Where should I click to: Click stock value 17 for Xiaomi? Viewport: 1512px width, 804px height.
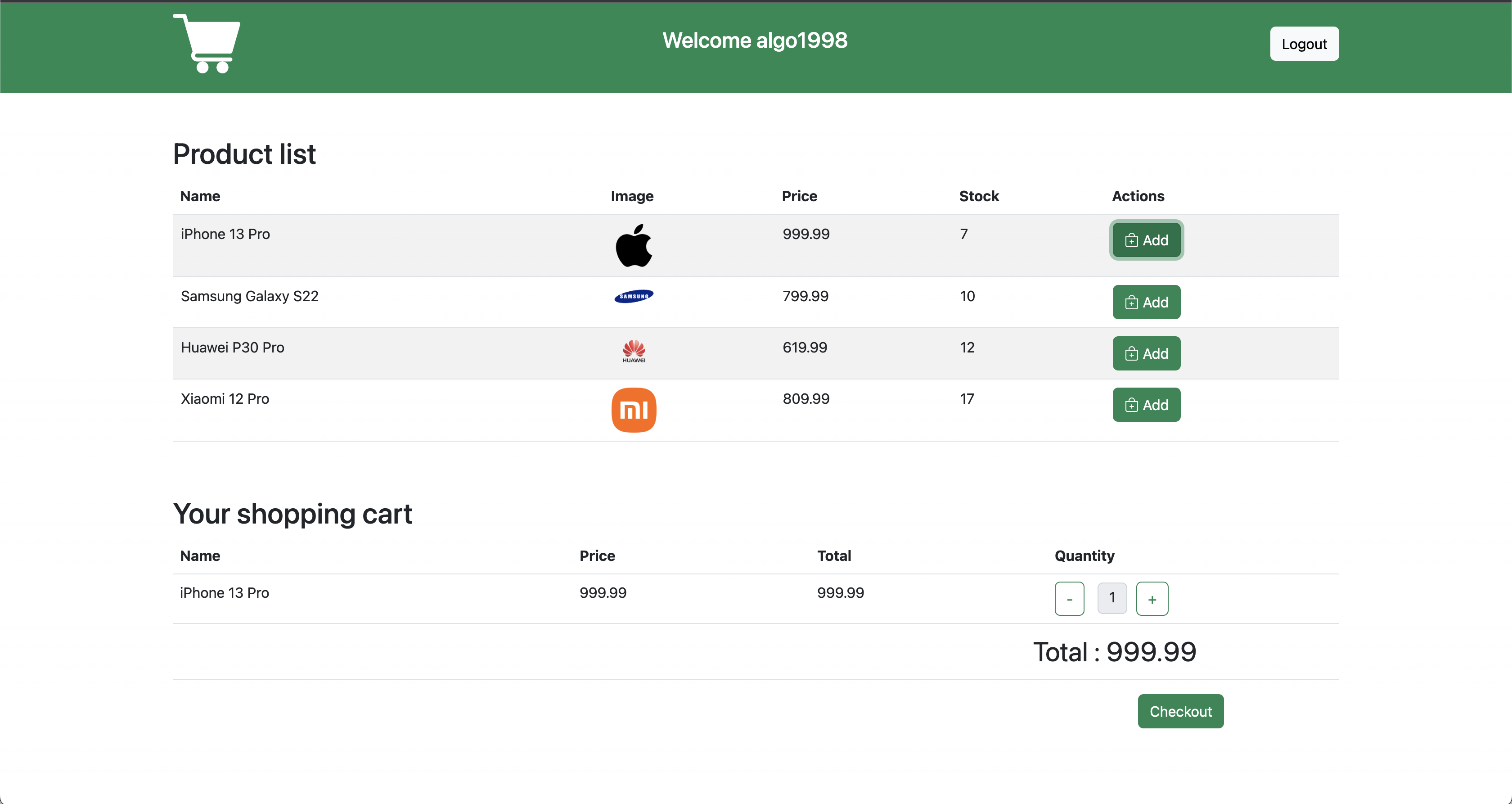(967, 399)
